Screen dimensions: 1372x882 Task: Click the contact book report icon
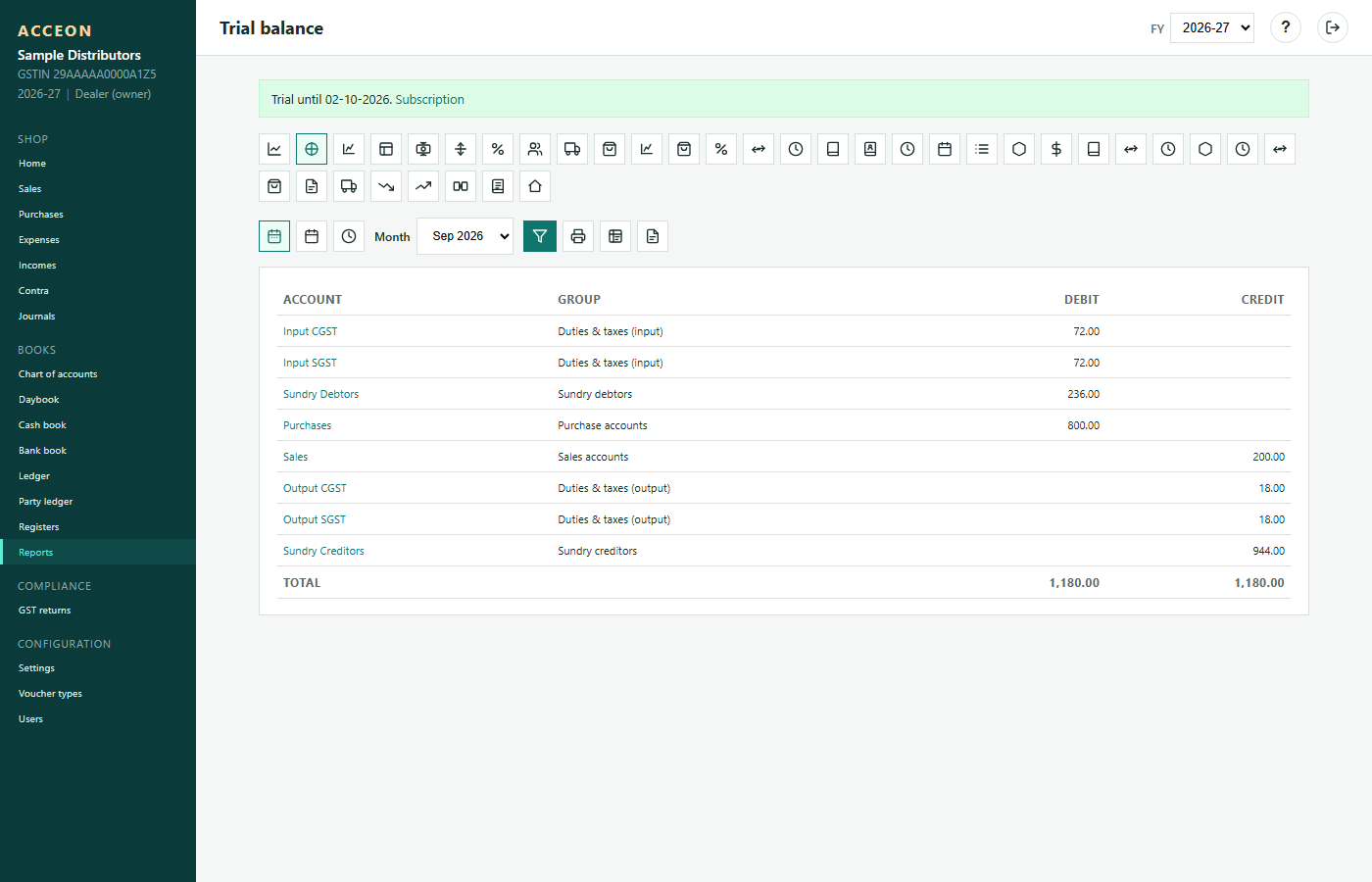(870, 149)
